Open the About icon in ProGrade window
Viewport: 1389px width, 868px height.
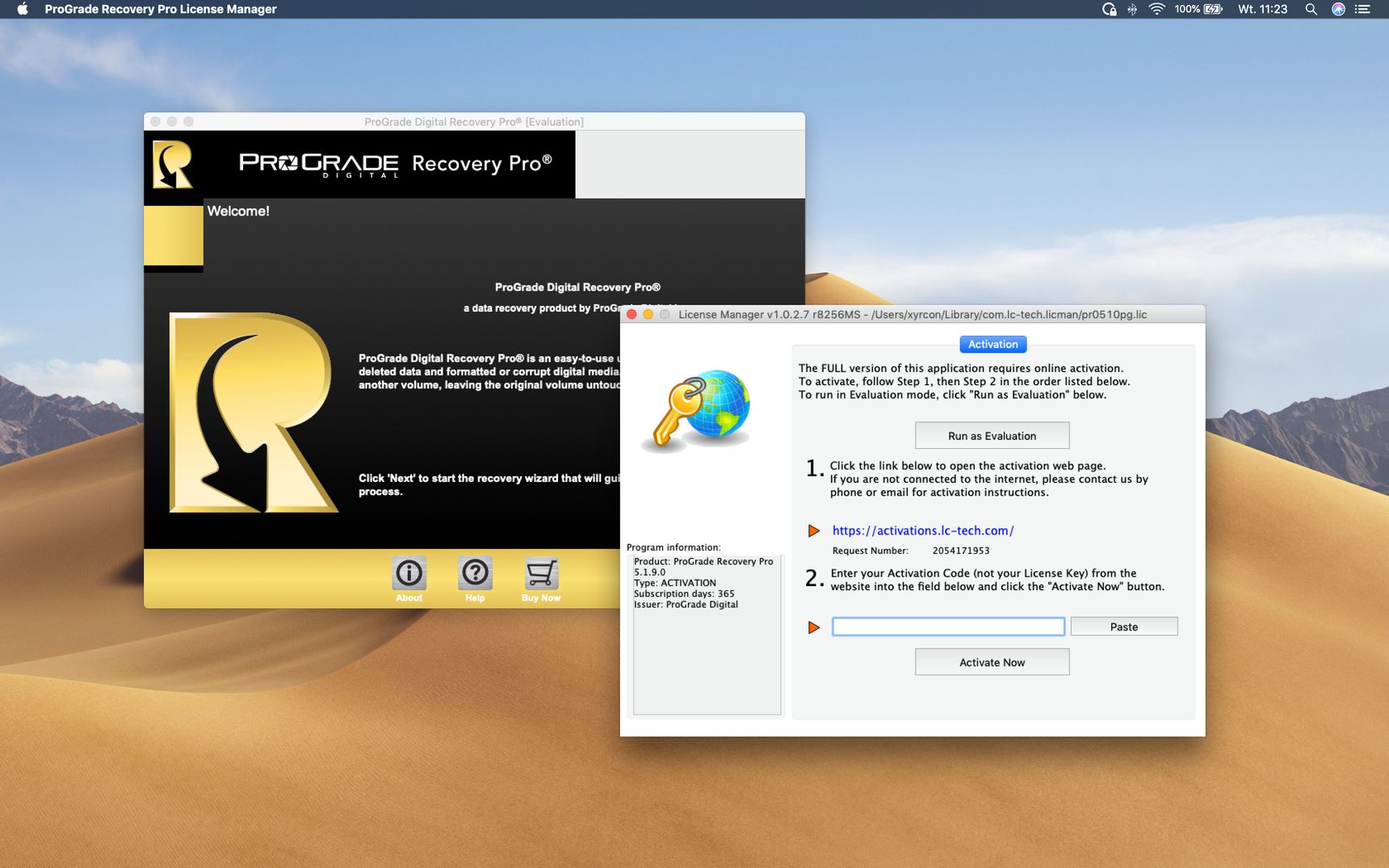[x=409, y=574]
